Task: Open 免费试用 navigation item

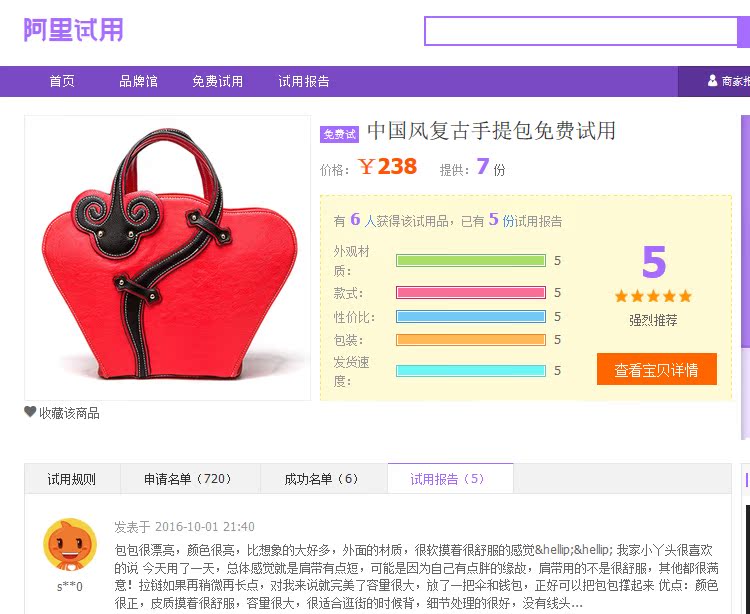Action: point(218,81)
